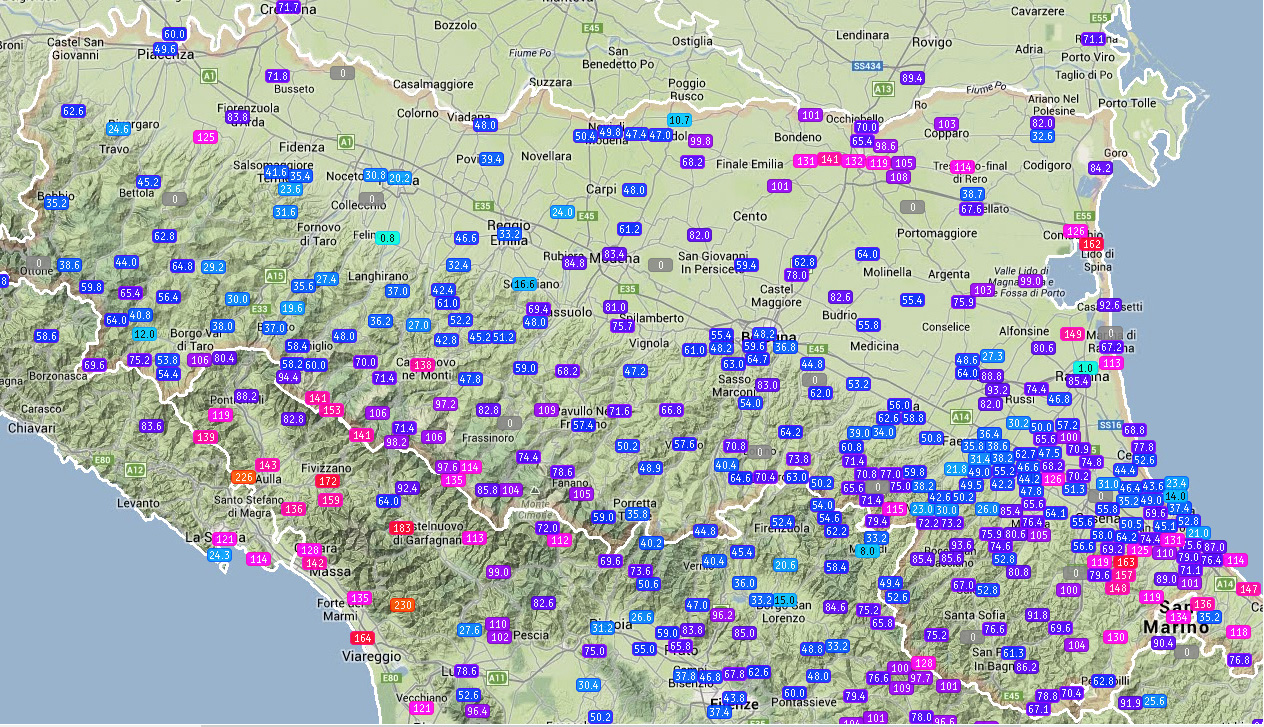Select the 92.6 marker on the Adriatic coast
The height and width of the screenshot is (727, 1264).
tap(1109, 305)
